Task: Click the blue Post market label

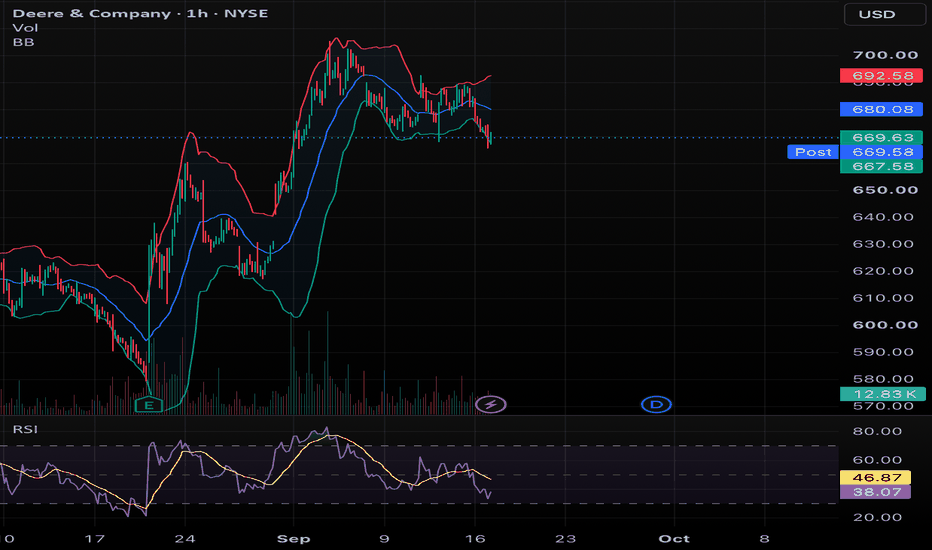Action: pyautogui.click(x=813, y=152)
